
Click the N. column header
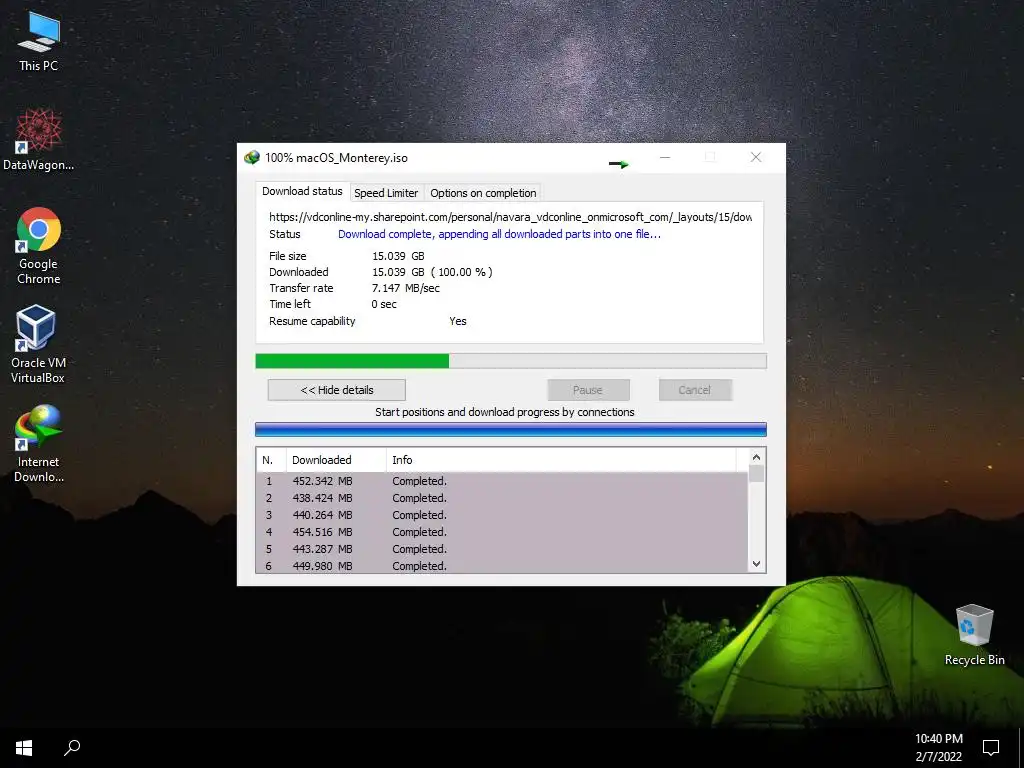pos(271,460)
